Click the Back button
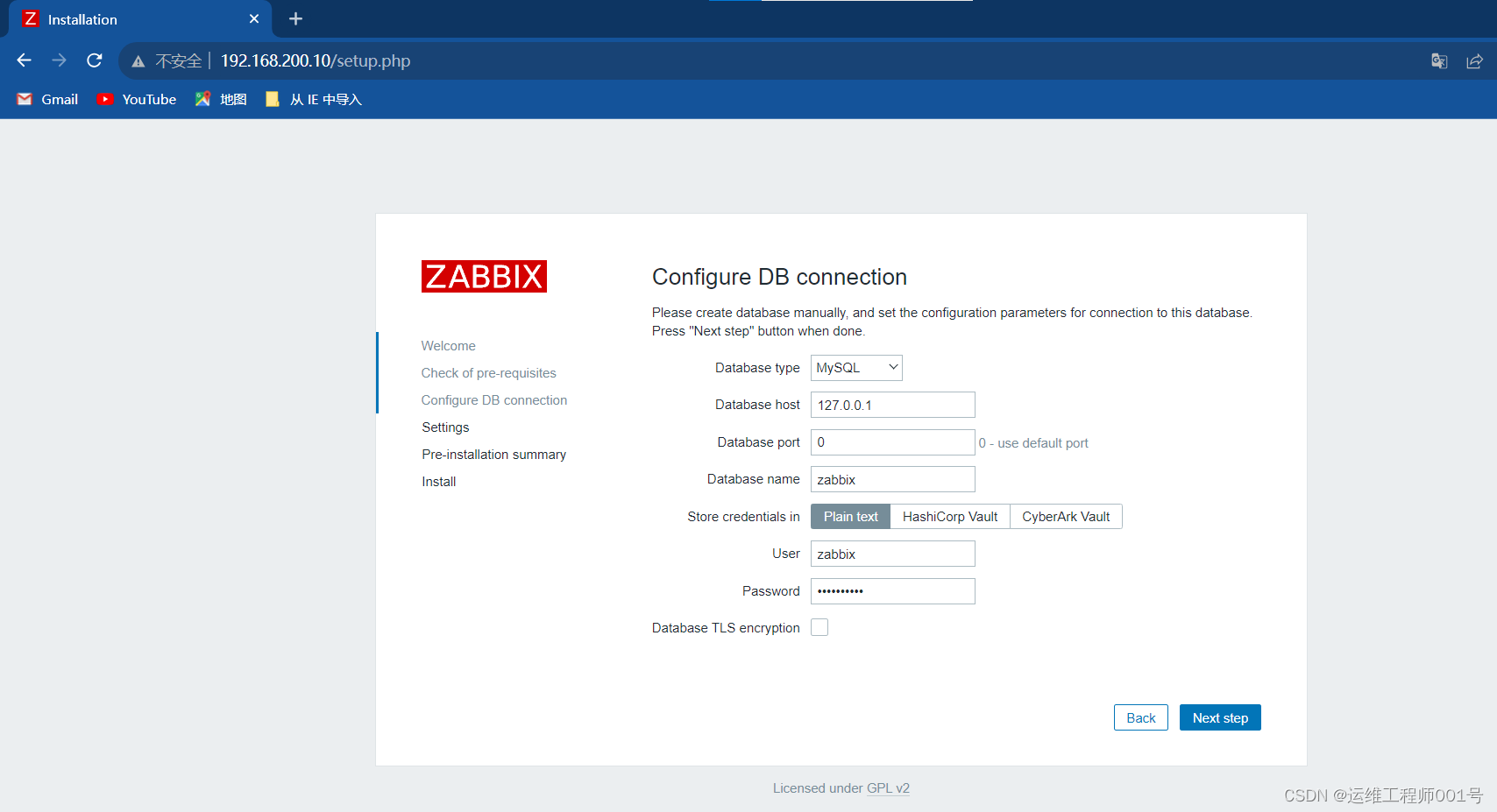 coord(1141,717)
